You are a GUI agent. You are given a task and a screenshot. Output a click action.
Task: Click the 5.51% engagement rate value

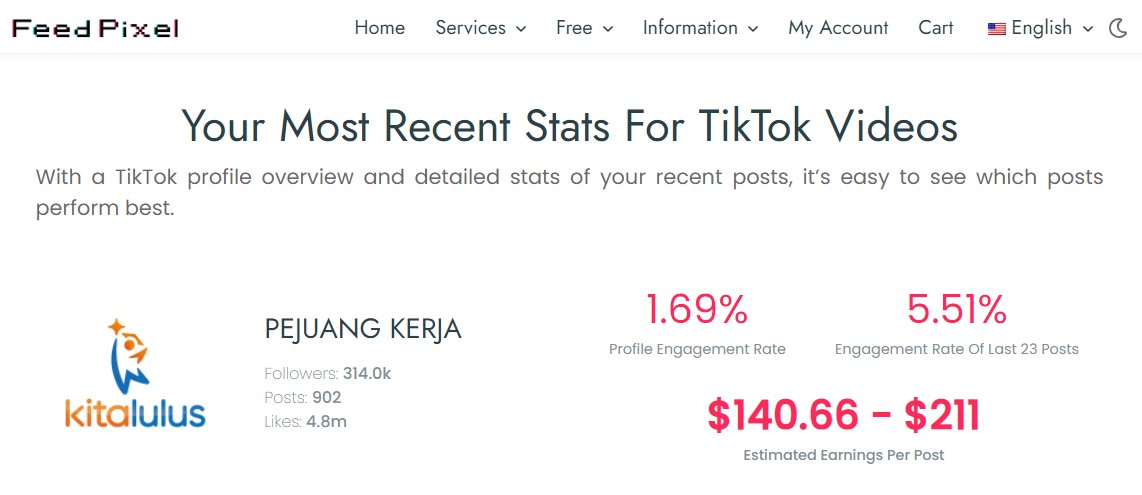point(956,310)
